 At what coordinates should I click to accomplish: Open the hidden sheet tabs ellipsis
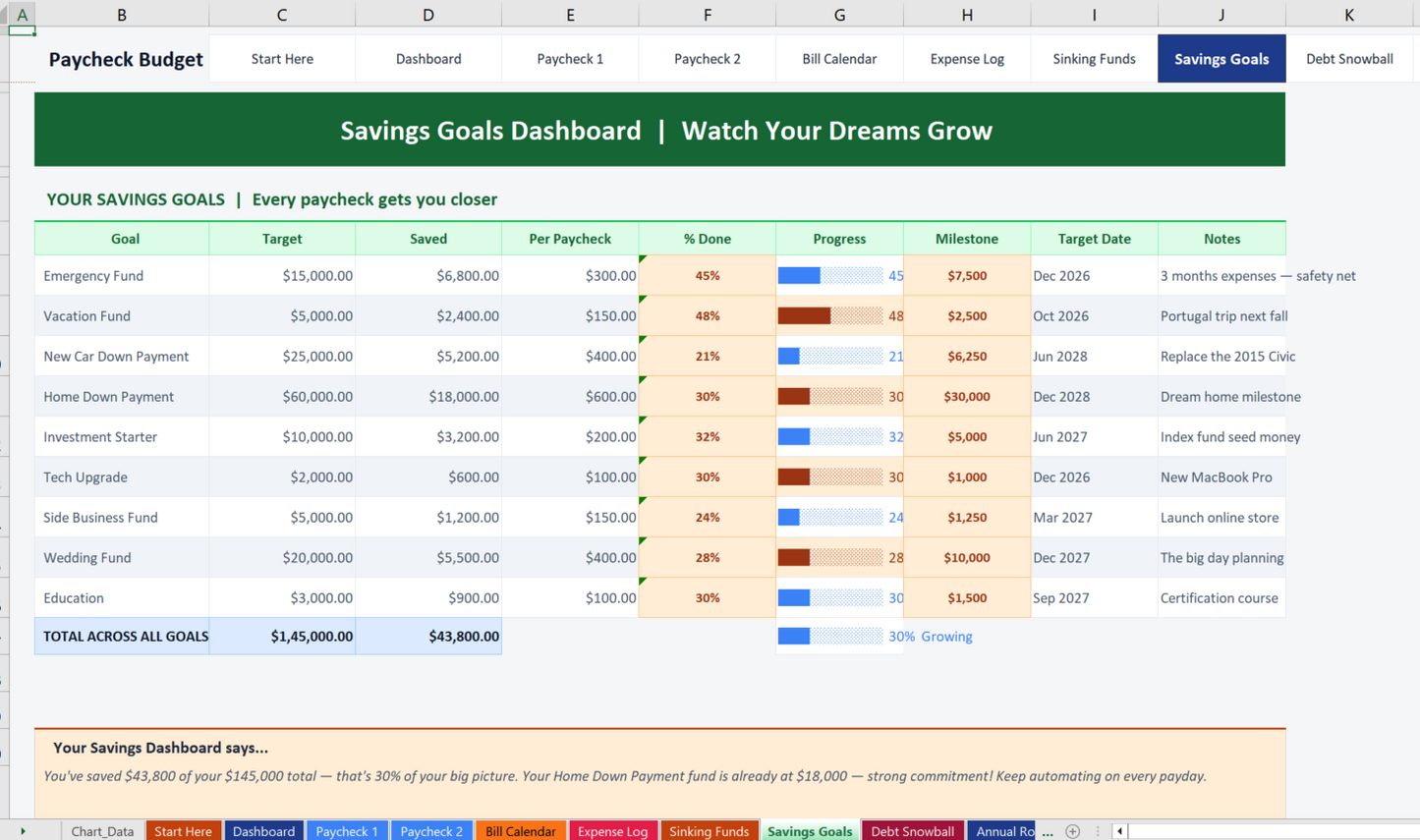(1048, 831)
